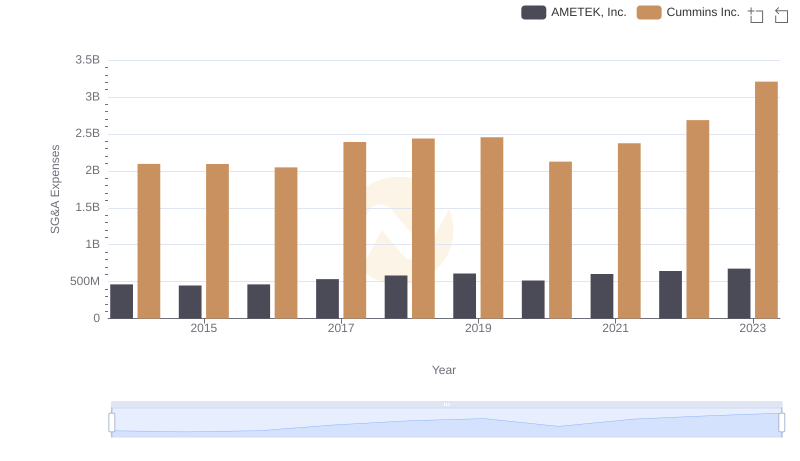Select the AMETEK bar for 2016

(259, 301)
